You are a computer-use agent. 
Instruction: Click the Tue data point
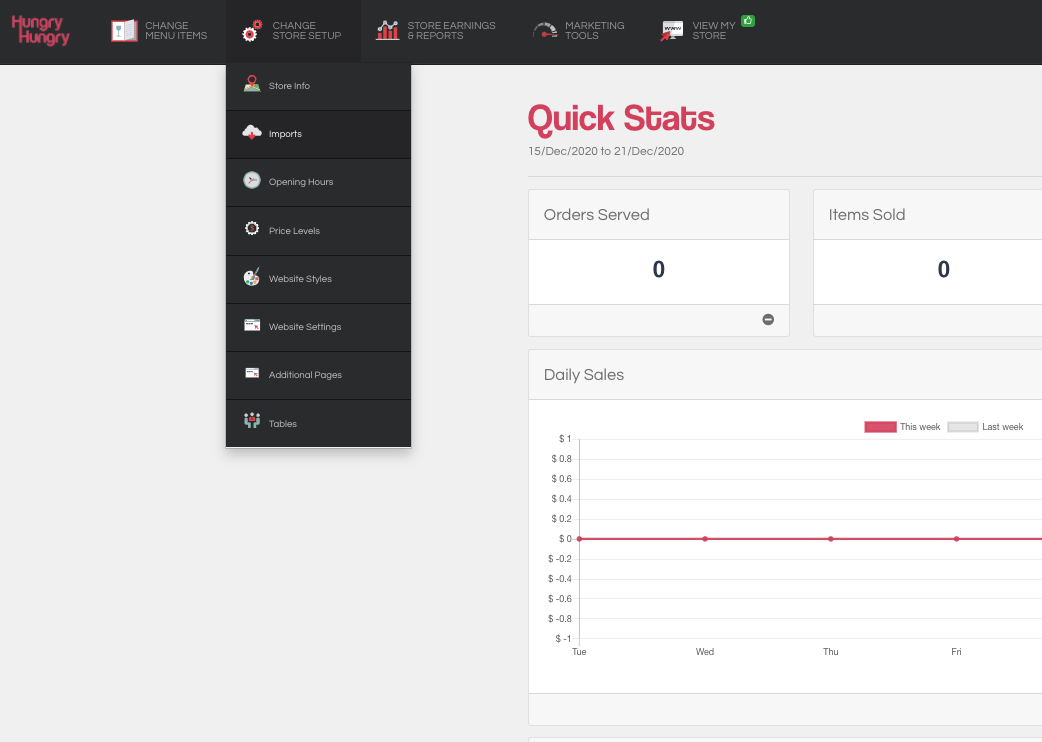[579, 539]
